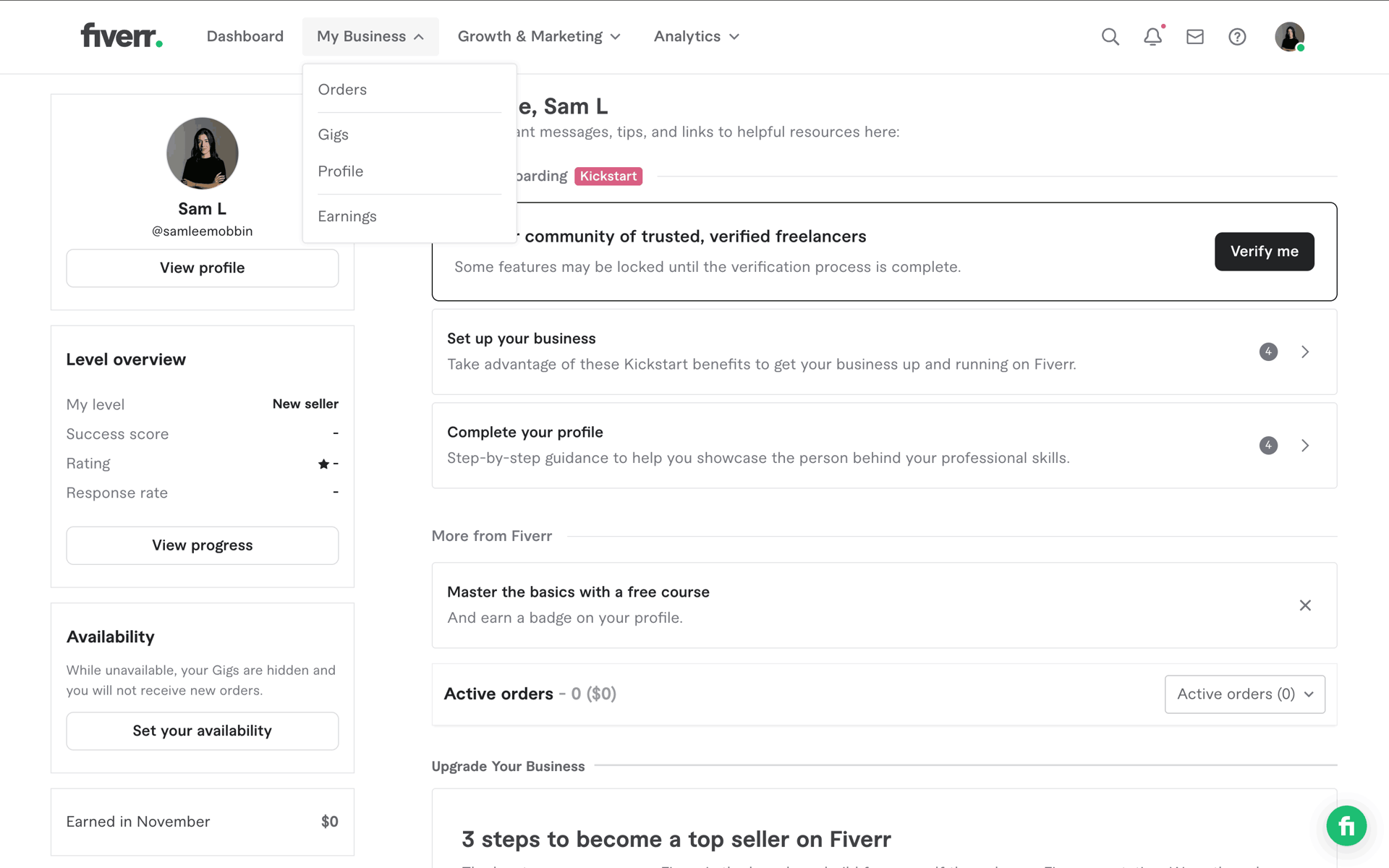Viewport: 1389px width, 868px height.
Task: Click the Sam L name under the avatar
Action: pyautogui.click(x=202, y=209)
